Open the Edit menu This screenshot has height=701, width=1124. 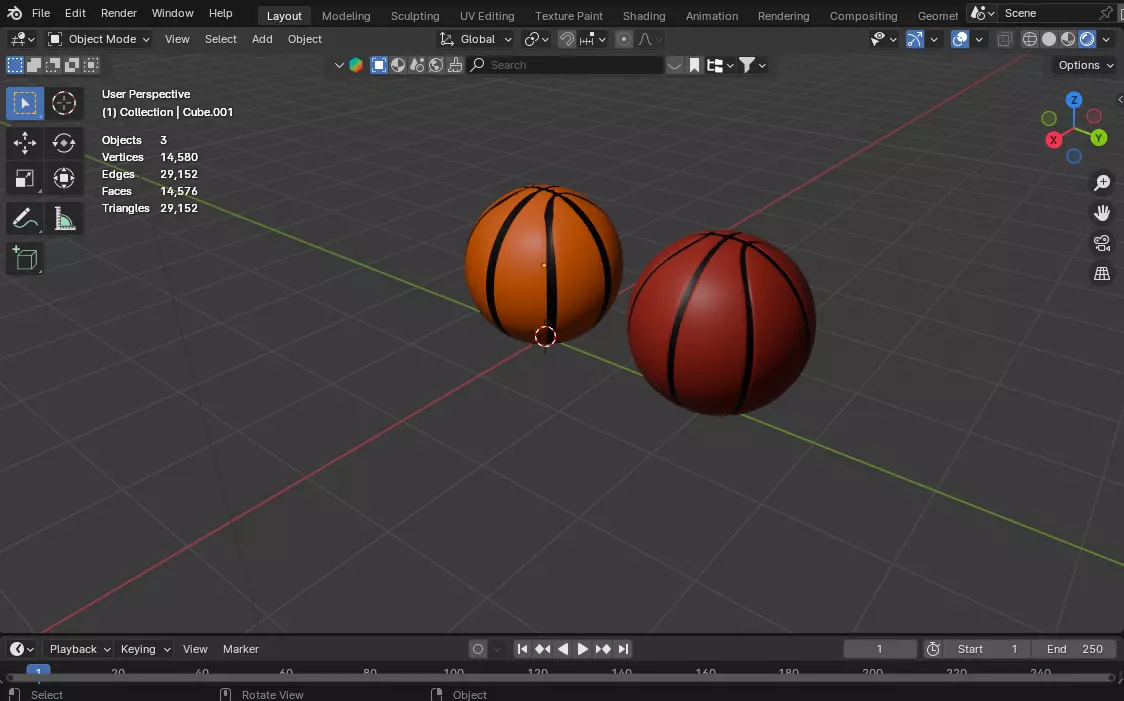(x=75, y=13)
